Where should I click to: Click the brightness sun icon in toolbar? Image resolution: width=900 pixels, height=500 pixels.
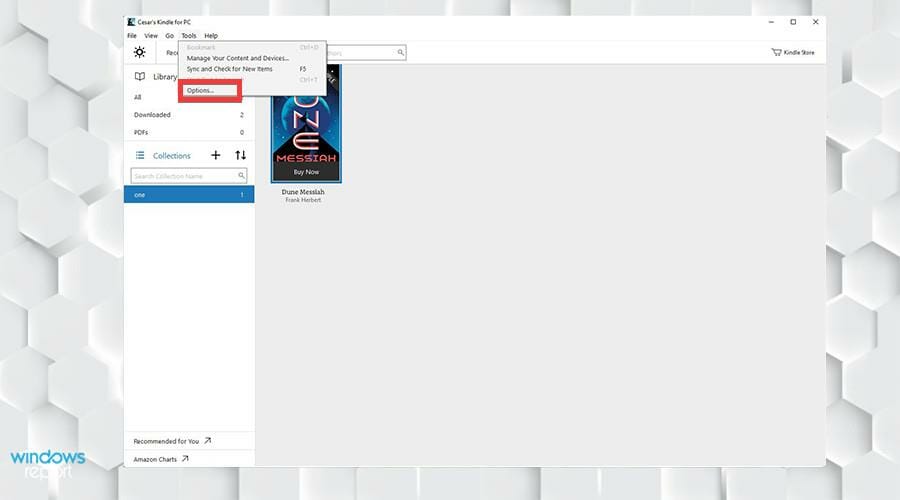(x=139, y=52)
